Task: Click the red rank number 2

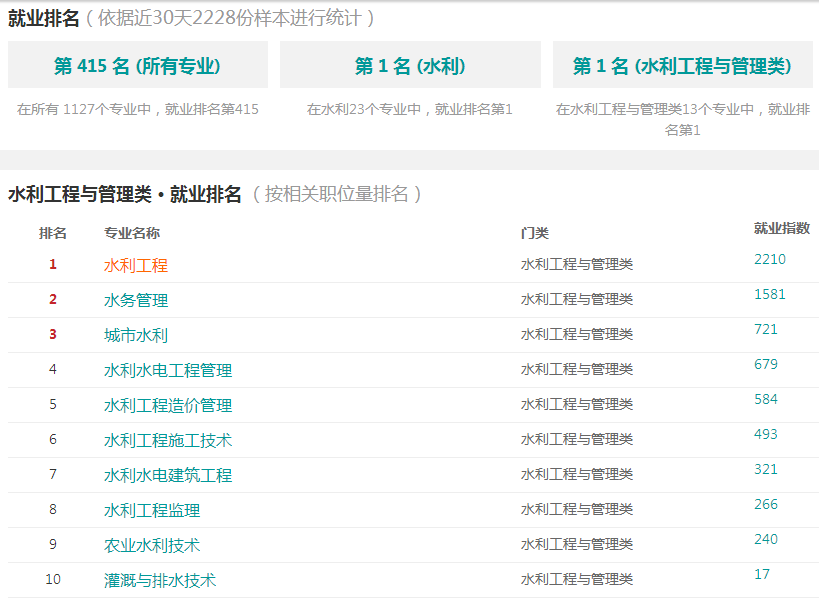Action: (53, 299)
